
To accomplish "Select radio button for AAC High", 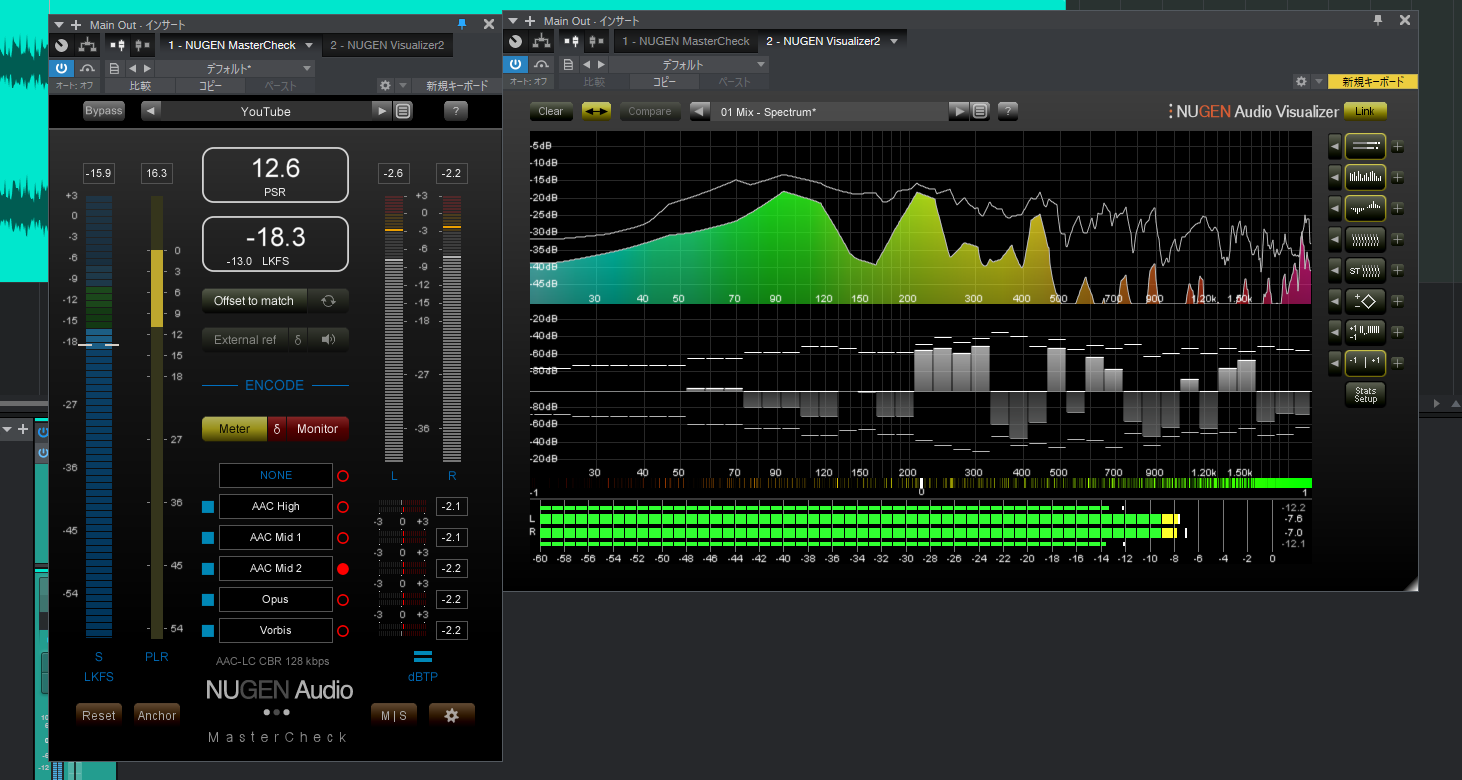I will pos(343,507).
